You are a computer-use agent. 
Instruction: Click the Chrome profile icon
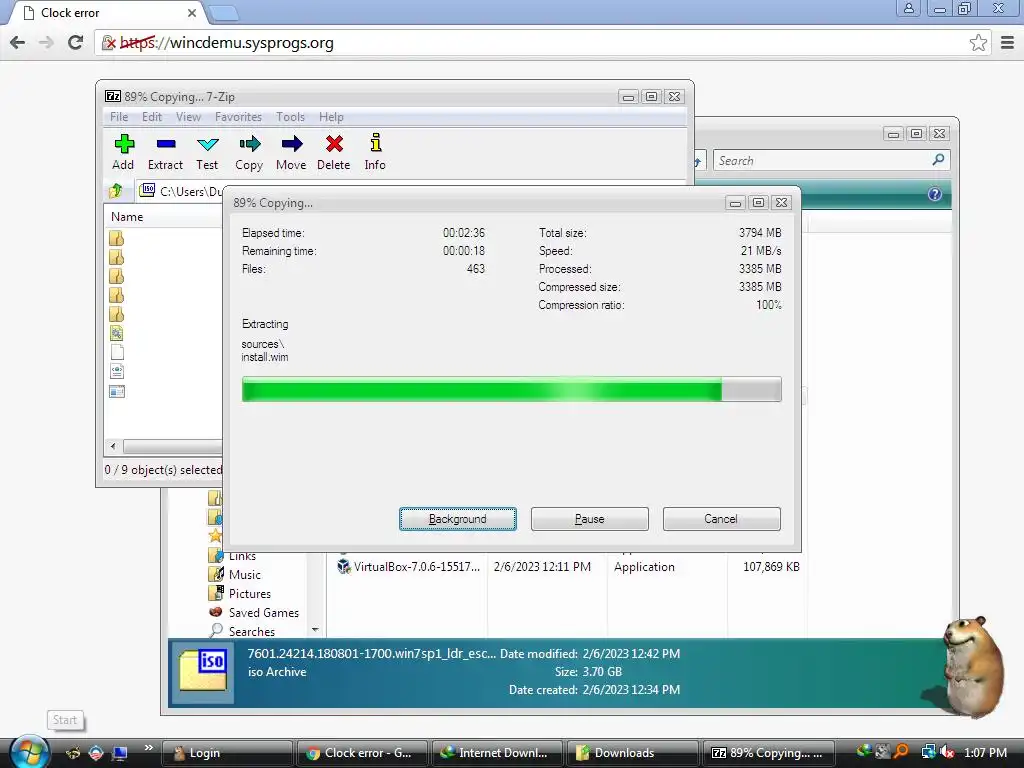click(908, 8)
